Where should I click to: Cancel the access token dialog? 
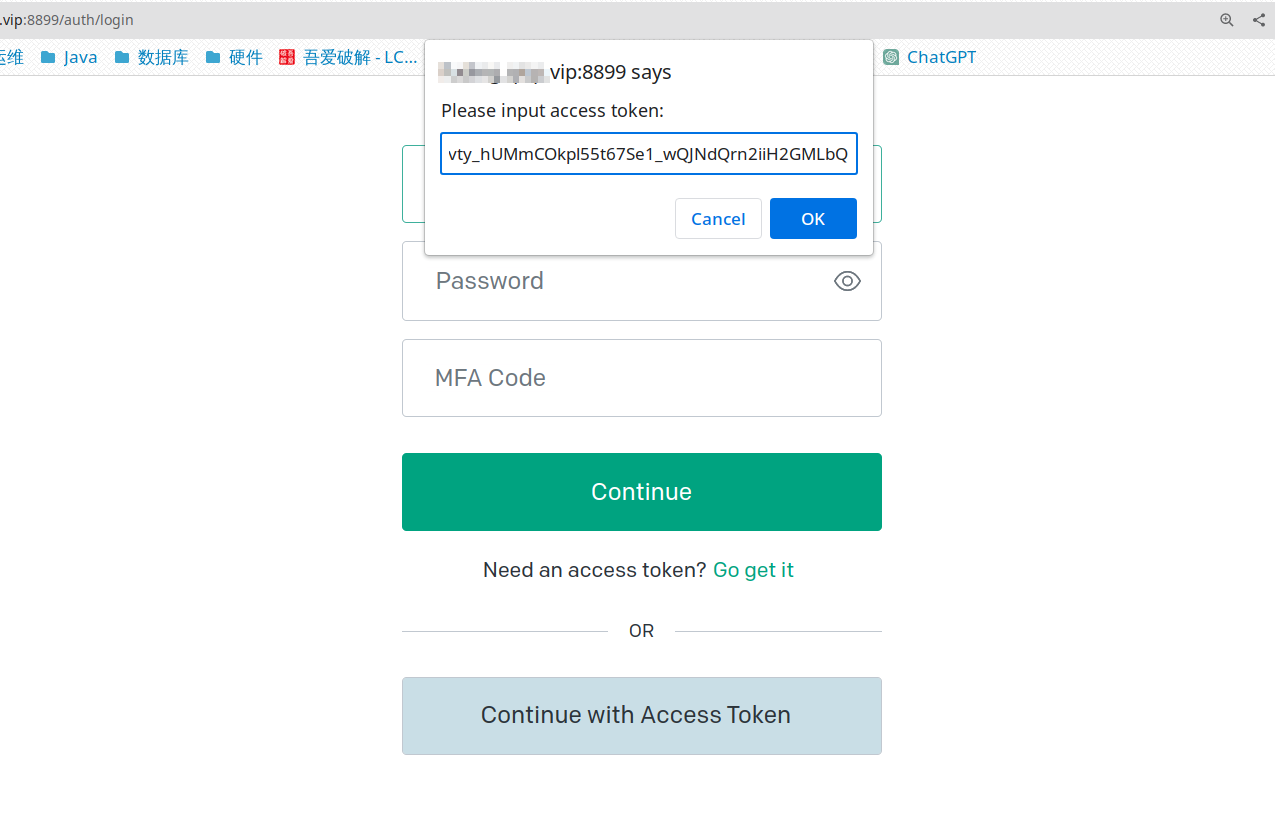tap(718, 219)
